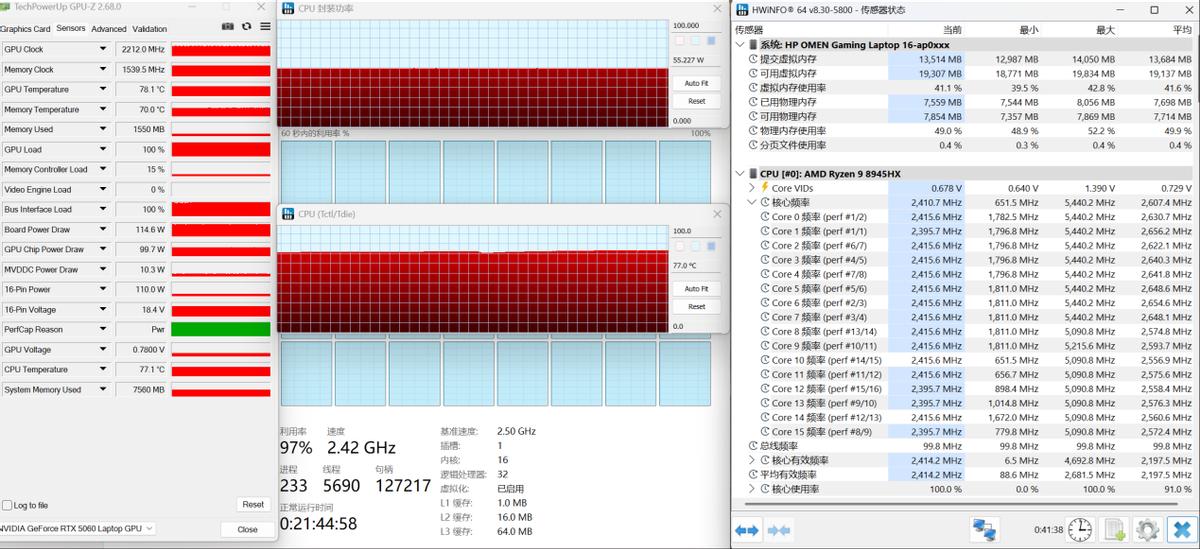This screenshot has width=1200, height=549.
Task: Click Auto Fit in the CPU package power graph
Action: [696, 84]
